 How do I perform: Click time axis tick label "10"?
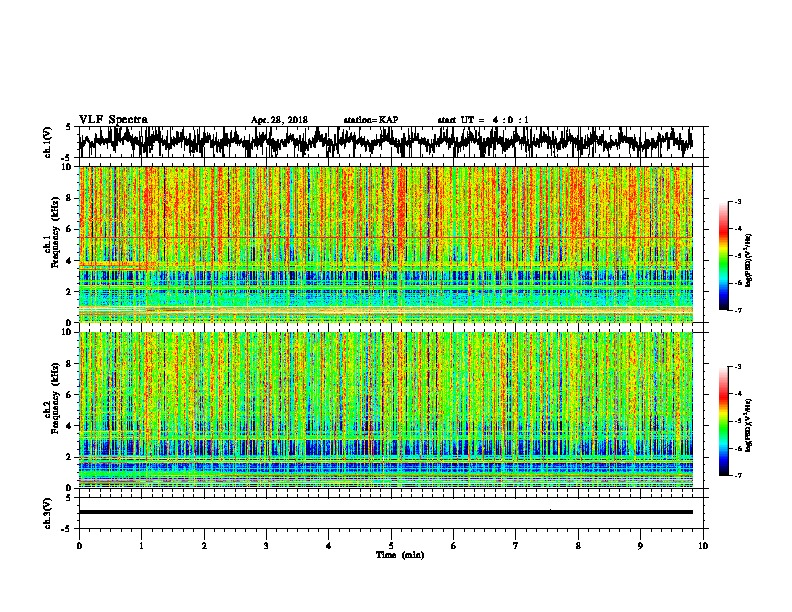point(703,546)
